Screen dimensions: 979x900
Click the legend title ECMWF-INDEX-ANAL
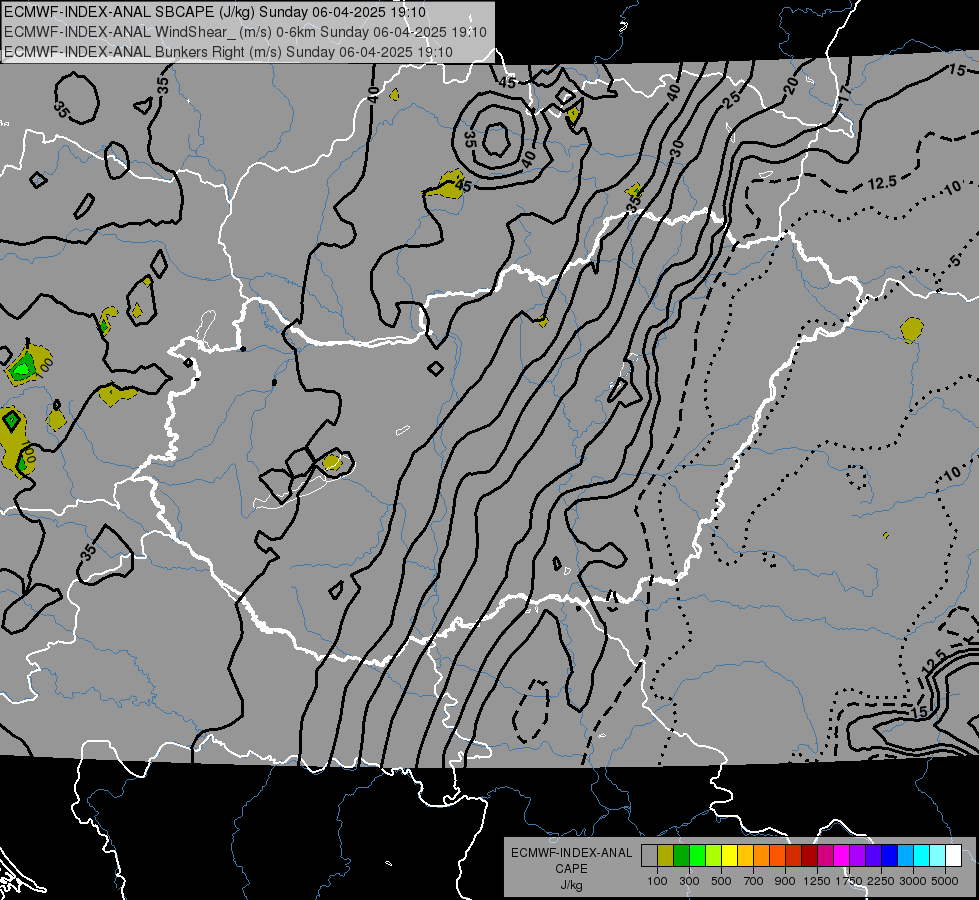coord(571,853)
